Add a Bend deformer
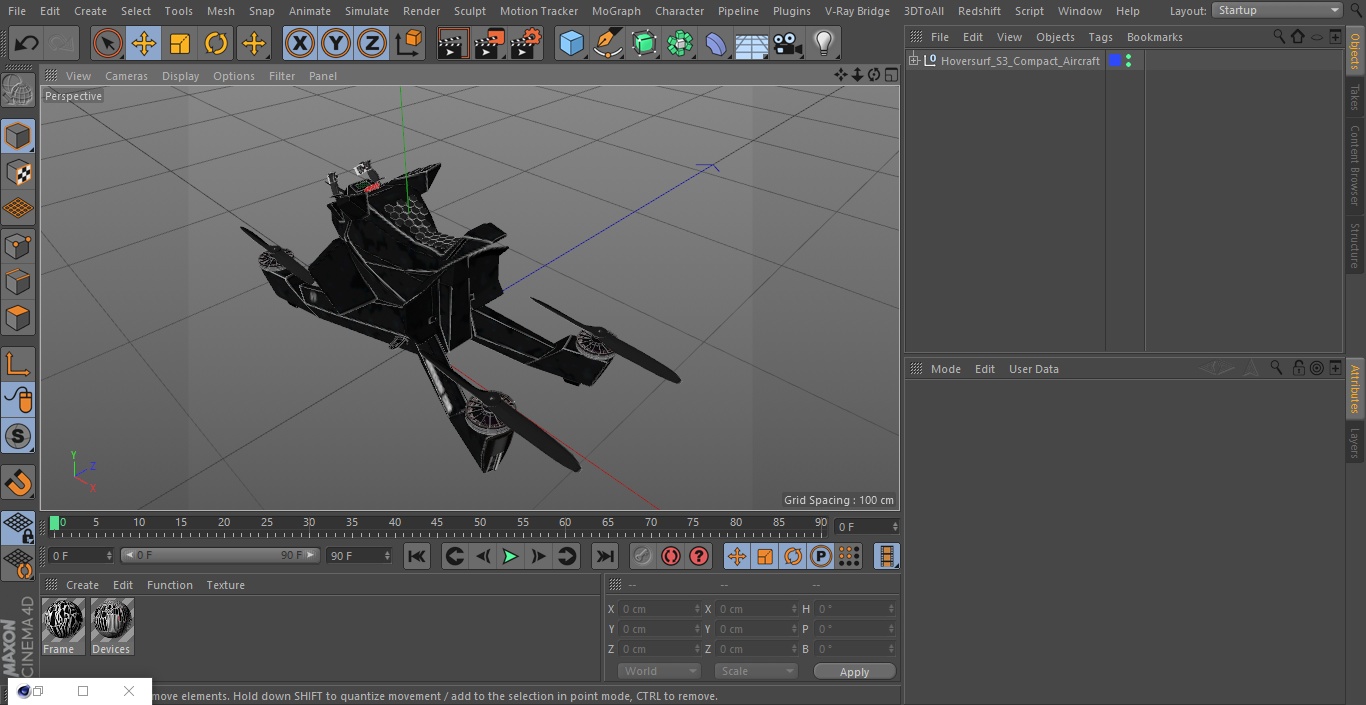This screenshot has height=705, width=1366. point(716,43)
